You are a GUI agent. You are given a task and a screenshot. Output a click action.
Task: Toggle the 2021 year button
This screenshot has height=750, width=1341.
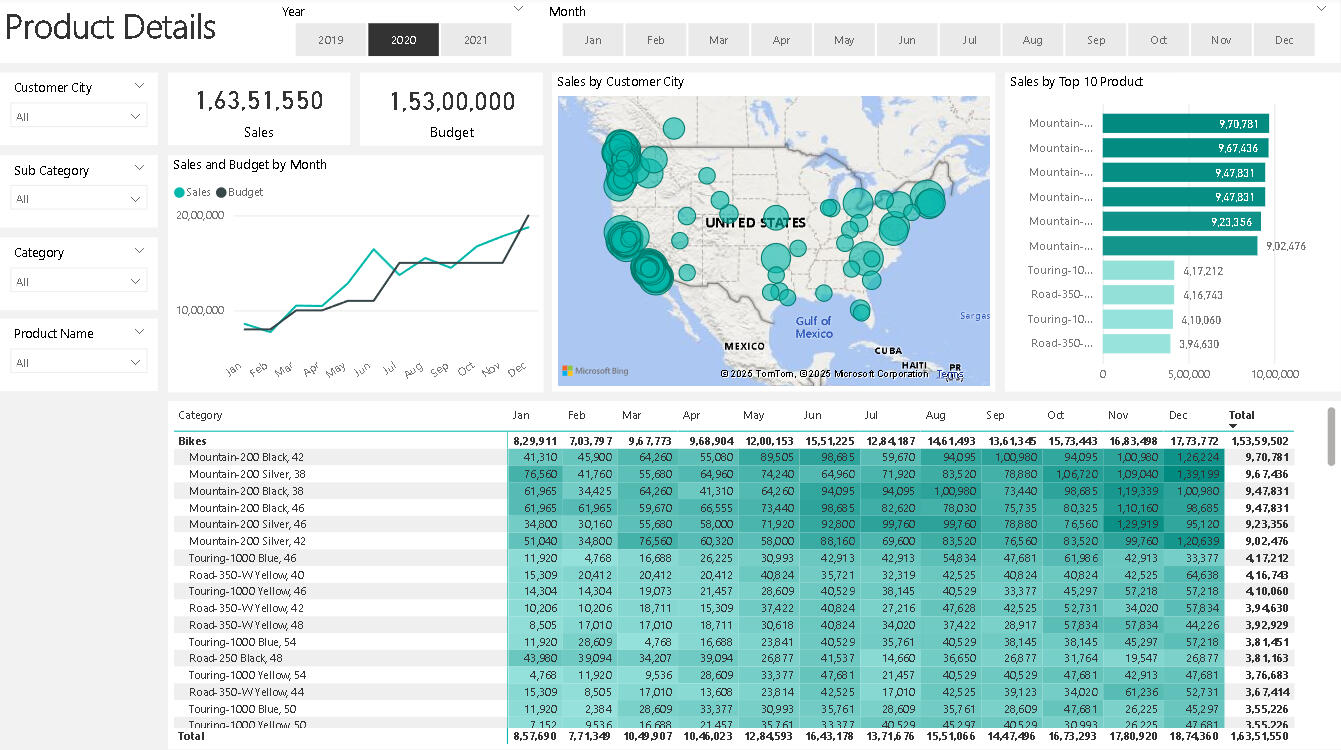point(476,40)
